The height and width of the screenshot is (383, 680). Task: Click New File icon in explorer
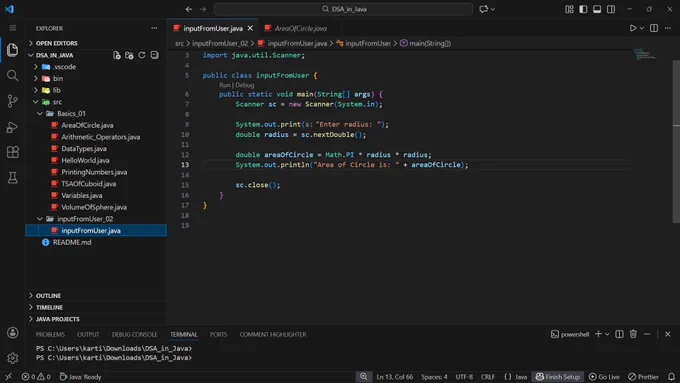click(x=117, y=55)
